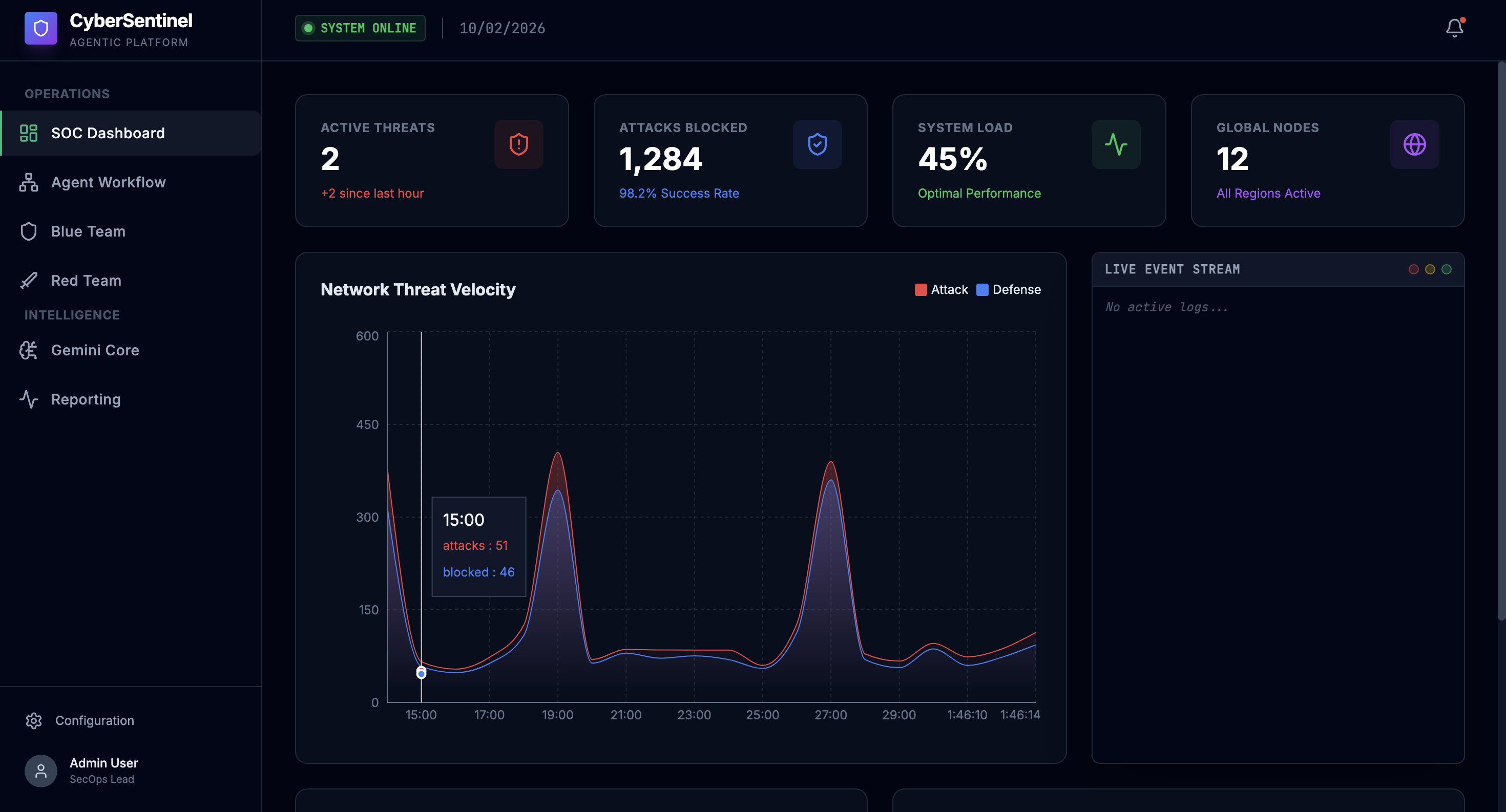Click the Configuration gear icon
This screenshot has width=1506, height=812.
pos(34,720)
